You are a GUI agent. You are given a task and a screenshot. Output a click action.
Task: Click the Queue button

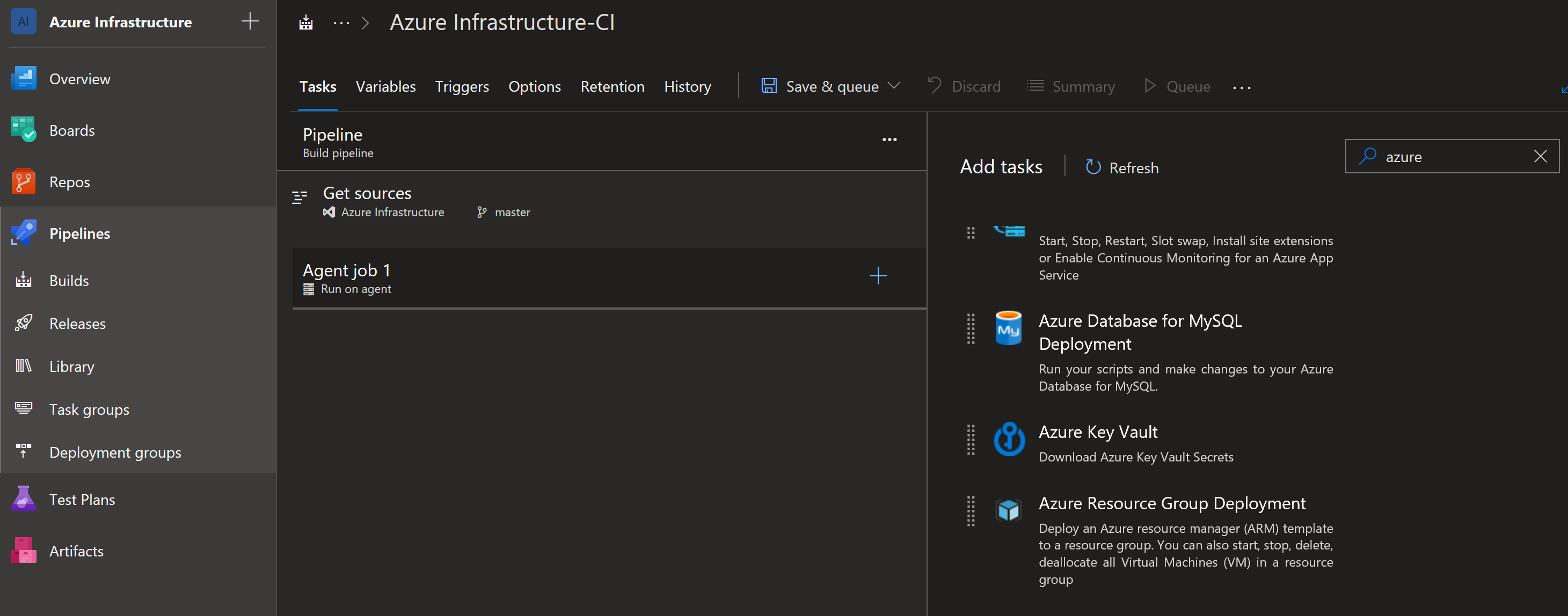tap(1177, 86)
